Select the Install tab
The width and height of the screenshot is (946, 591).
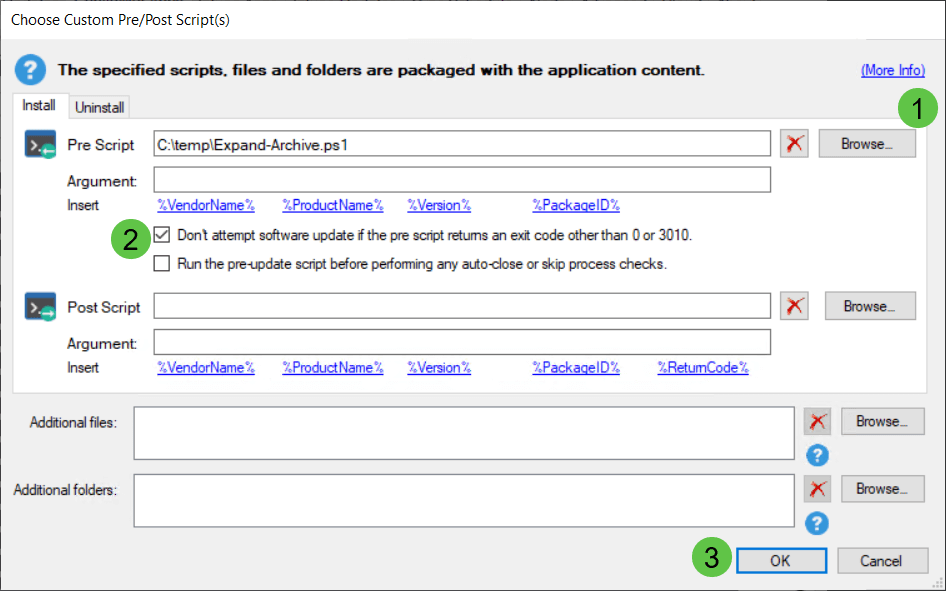tap(39, 106)
